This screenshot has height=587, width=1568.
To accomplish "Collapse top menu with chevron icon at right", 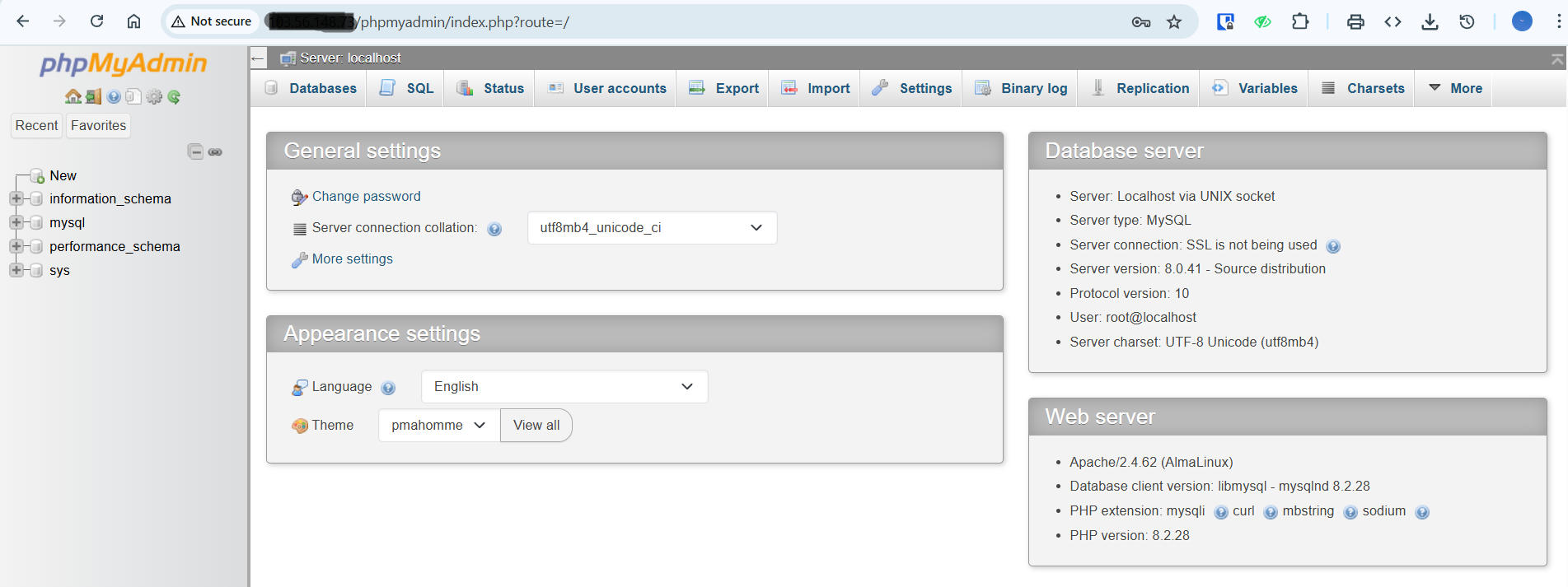I will (1557, 59).
